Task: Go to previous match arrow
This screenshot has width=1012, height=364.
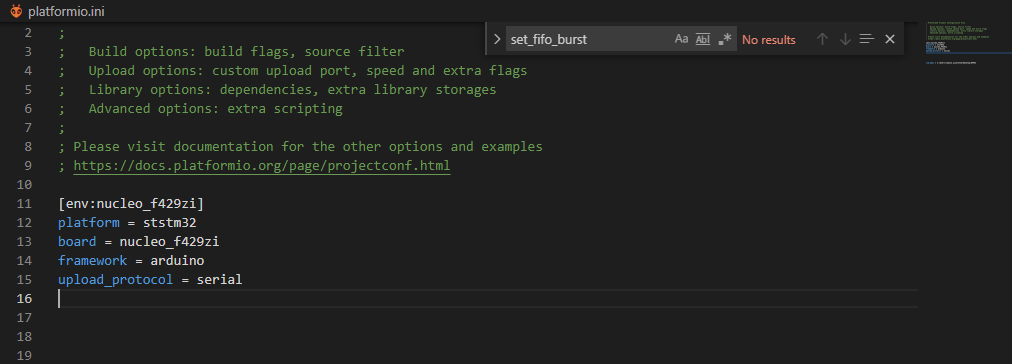Action: click(x=822, y=39)
